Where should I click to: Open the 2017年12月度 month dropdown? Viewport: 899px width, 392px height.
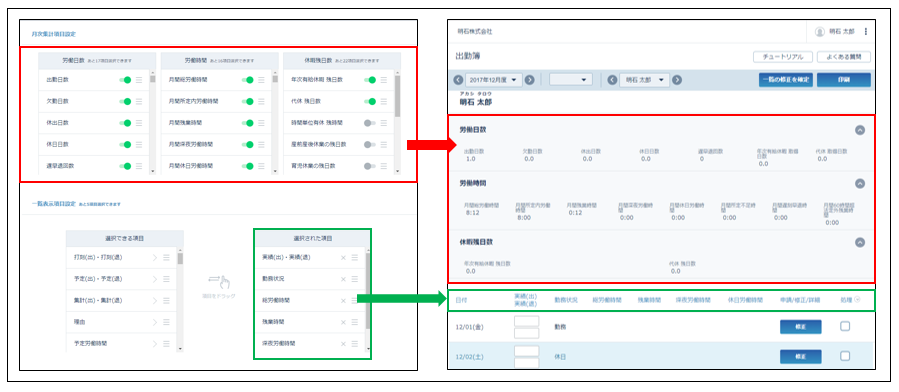(494, 80)
